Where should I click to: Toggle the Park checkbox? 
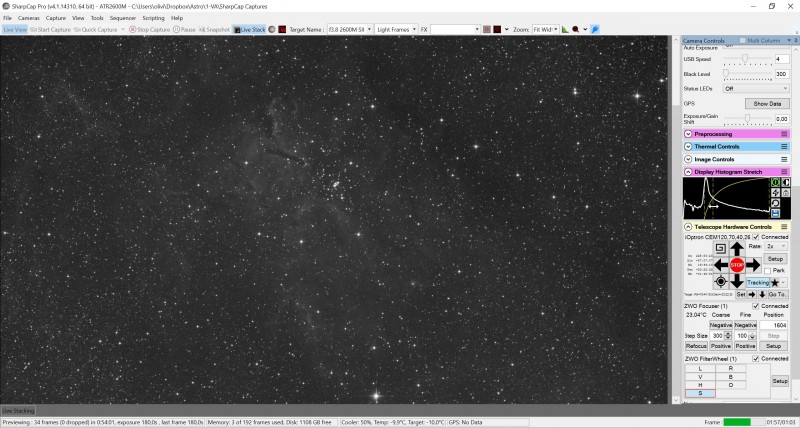[x=767, y=271]
